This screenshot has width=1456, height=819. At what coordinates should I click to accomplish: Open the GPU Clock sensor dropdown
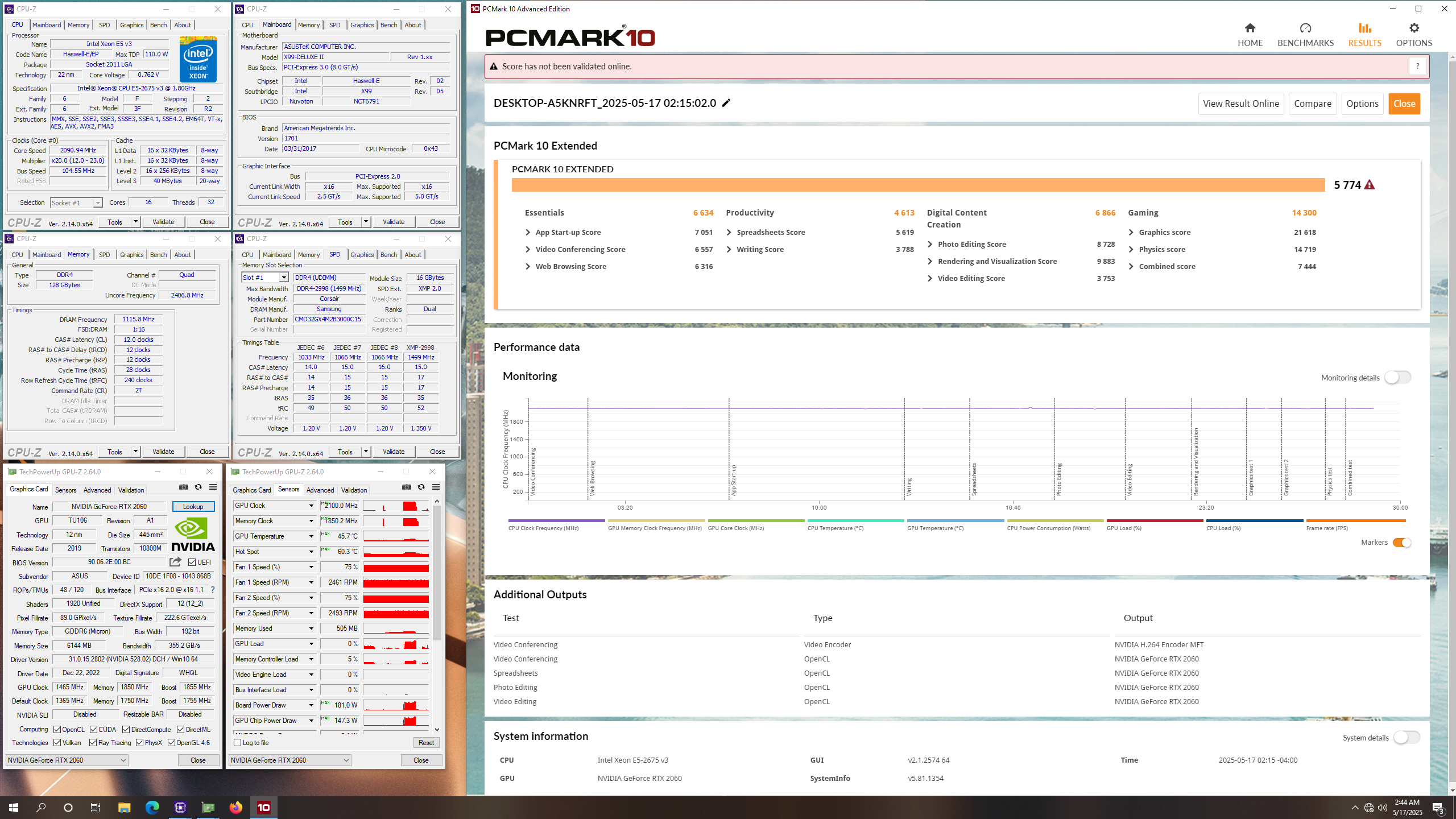tap(311, 506)
